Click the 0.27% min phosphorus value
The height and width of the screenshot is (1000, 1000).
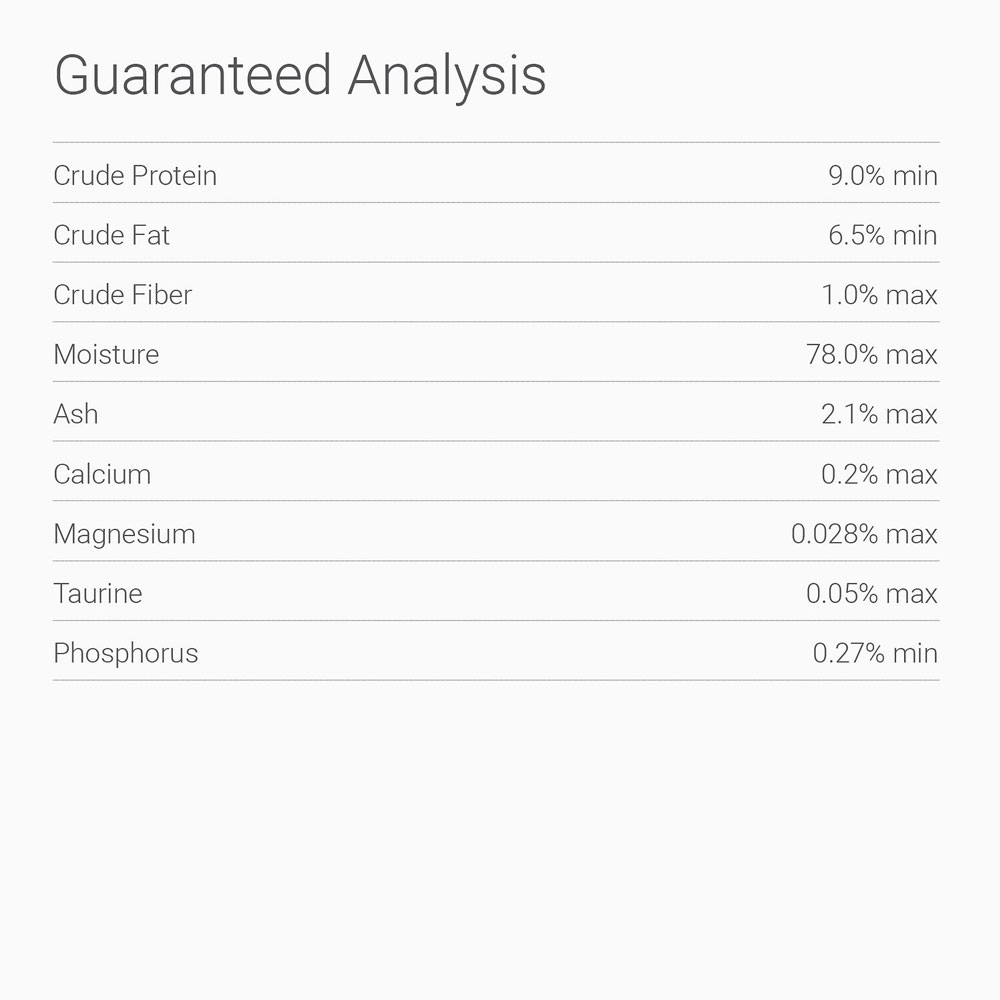(875, 653)
